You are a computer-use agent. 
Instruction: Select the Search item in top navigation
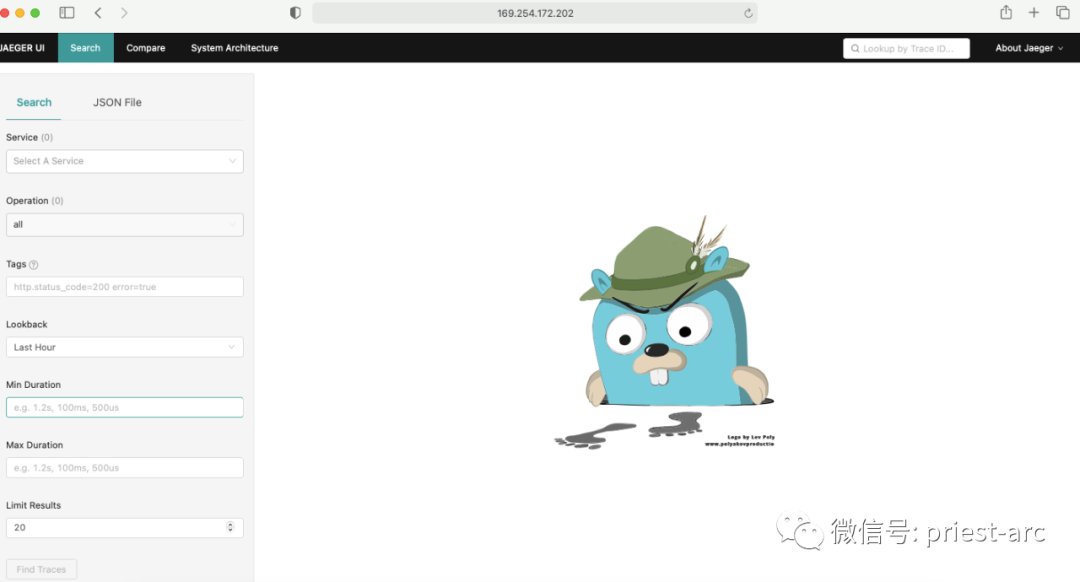click(x=85, y=48)
